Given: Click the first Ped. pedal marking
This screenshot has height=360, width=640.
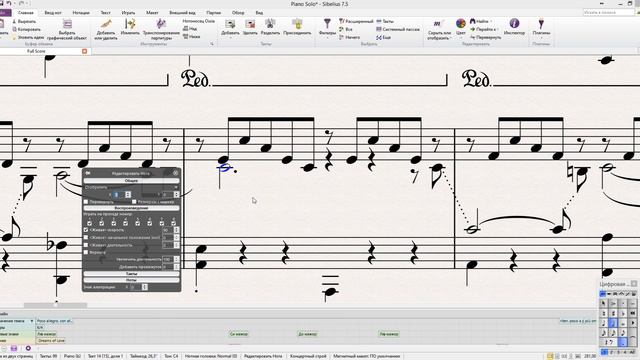Looking at the screenshot, I should (x=196, y=78).
